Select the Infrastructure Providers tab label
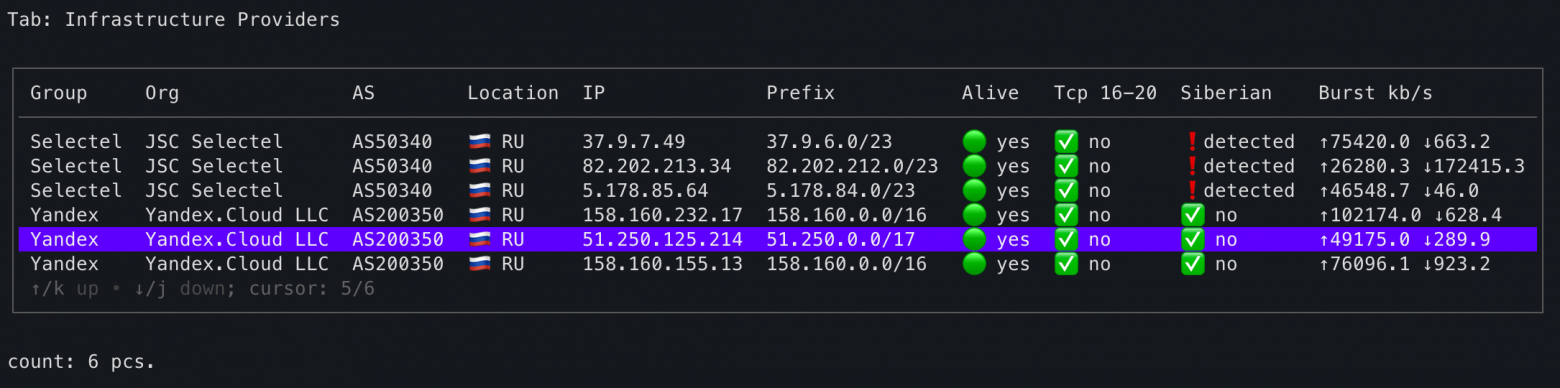Image resolution: width=1560 pixels, height=388 pixels. pos(202,20)
